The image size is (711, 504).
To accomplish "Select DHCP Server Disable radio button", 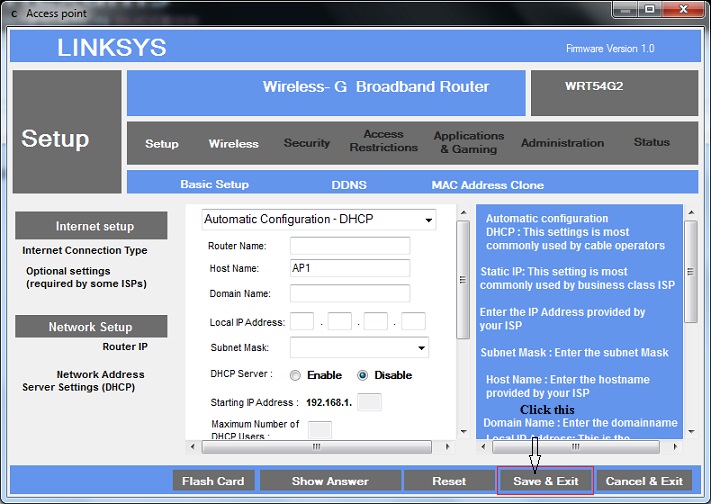I will [362, 376].
